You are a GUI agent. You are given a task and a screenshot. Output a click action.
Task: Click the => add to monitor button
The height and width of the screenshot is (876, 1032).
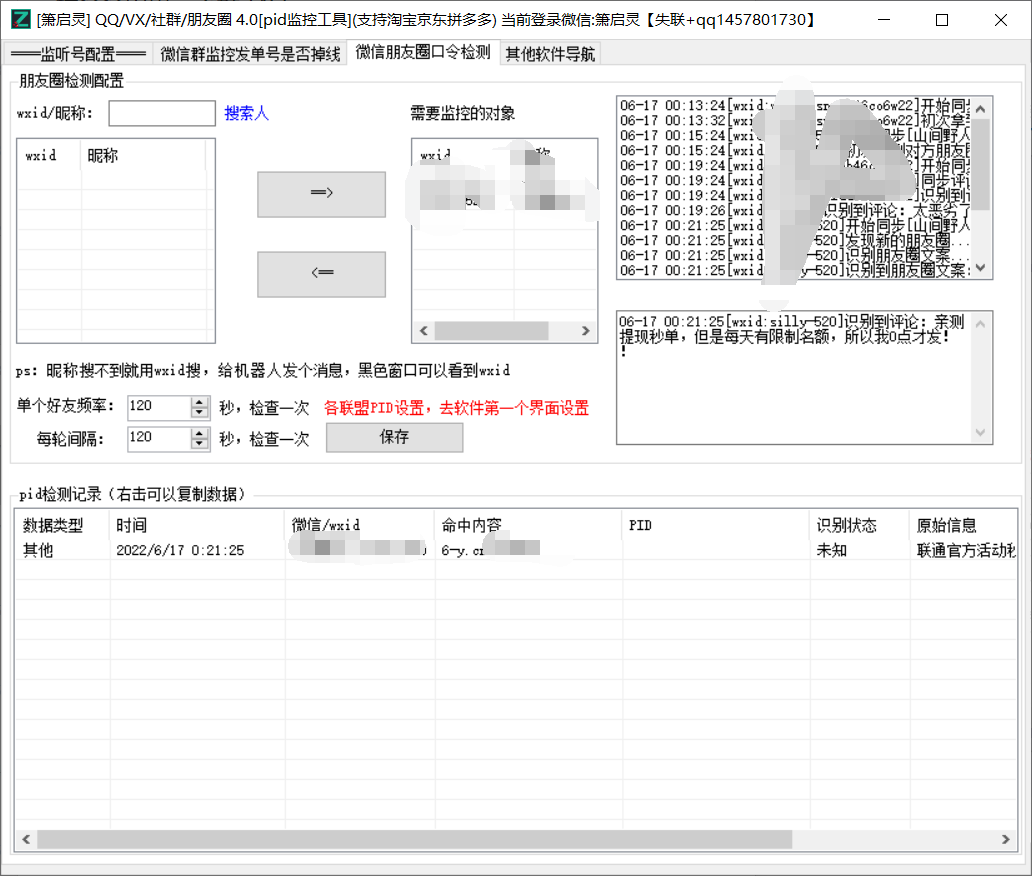tap(321, 194)
